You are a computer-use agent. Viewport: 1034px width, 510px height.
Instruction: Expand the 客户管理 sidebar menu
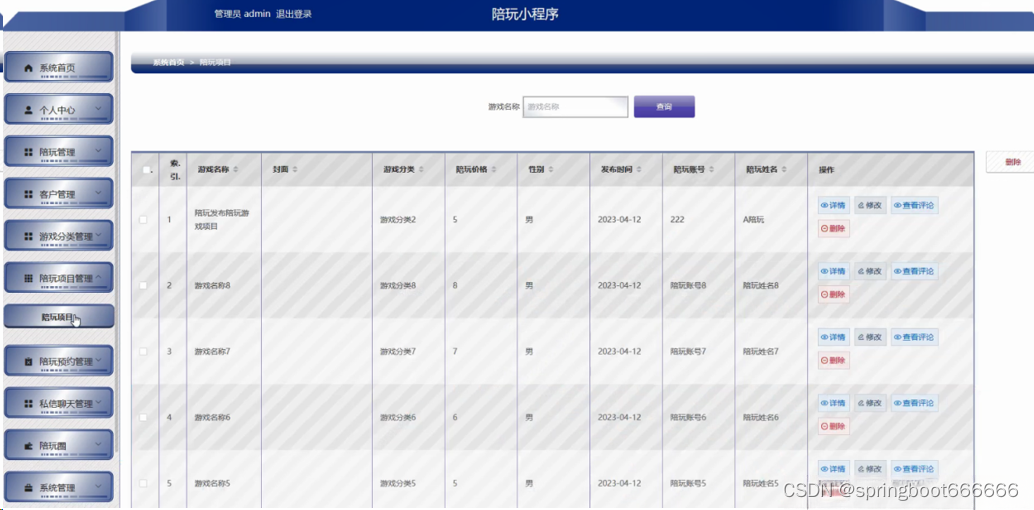pyautogui.click(x=59, y=194)
